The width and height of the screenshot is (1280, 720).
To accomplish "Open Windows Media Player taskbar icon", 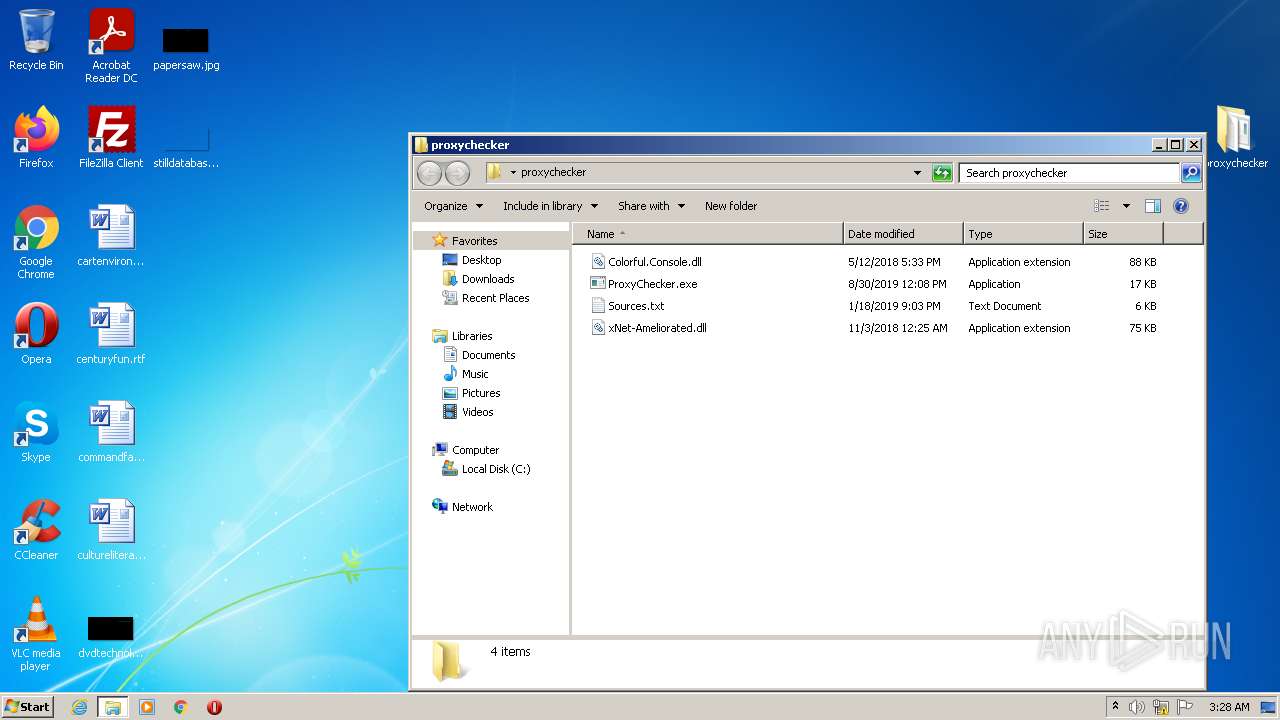I will click(x=147, y=707).
